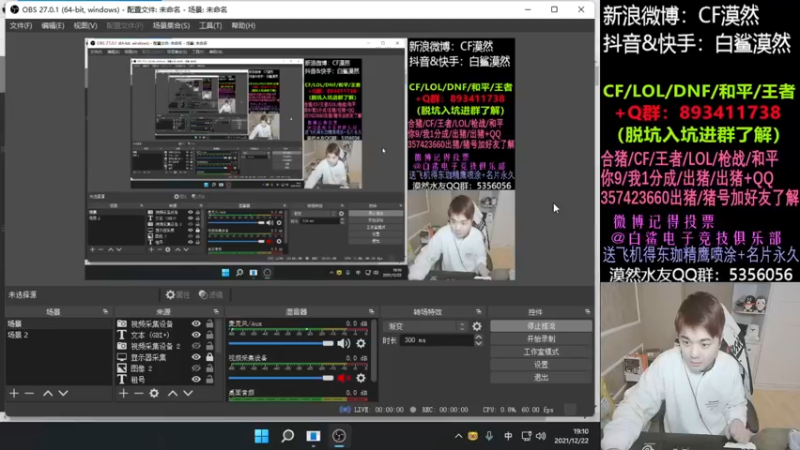This screenshot has width=800, height=450.
Task: Open the 帮助(H) menu
Action: pyautogui.click(x=243, y=26)
